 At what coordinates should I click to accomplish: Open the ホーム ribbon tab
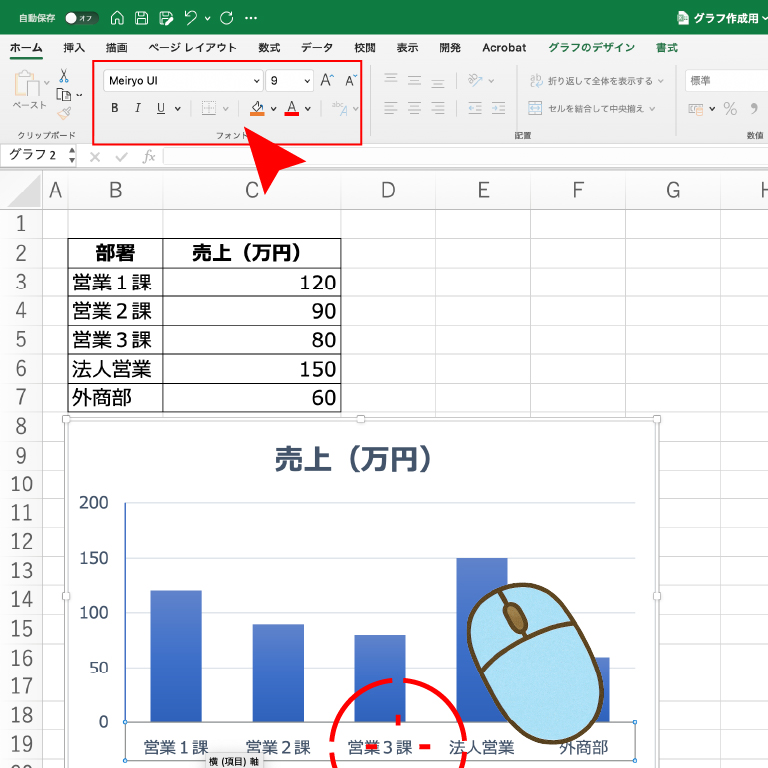[26, 48]
